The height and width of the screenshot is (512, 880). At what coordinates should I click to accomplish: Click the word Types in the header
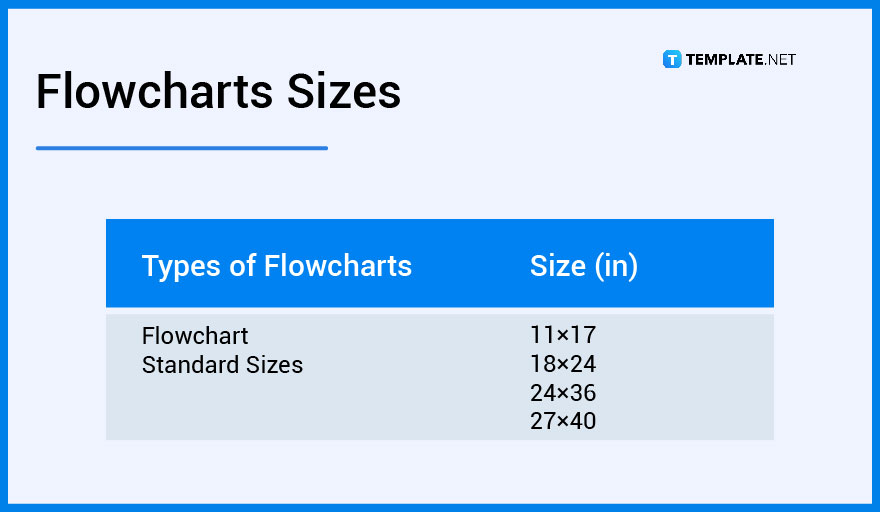coord(181,266)
